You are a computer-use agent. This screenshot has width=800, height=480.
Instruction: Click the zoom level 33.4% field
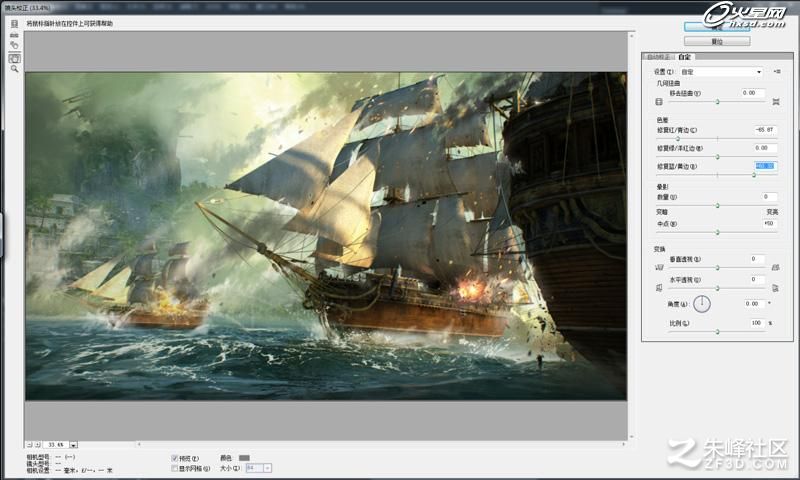(56, 445)
